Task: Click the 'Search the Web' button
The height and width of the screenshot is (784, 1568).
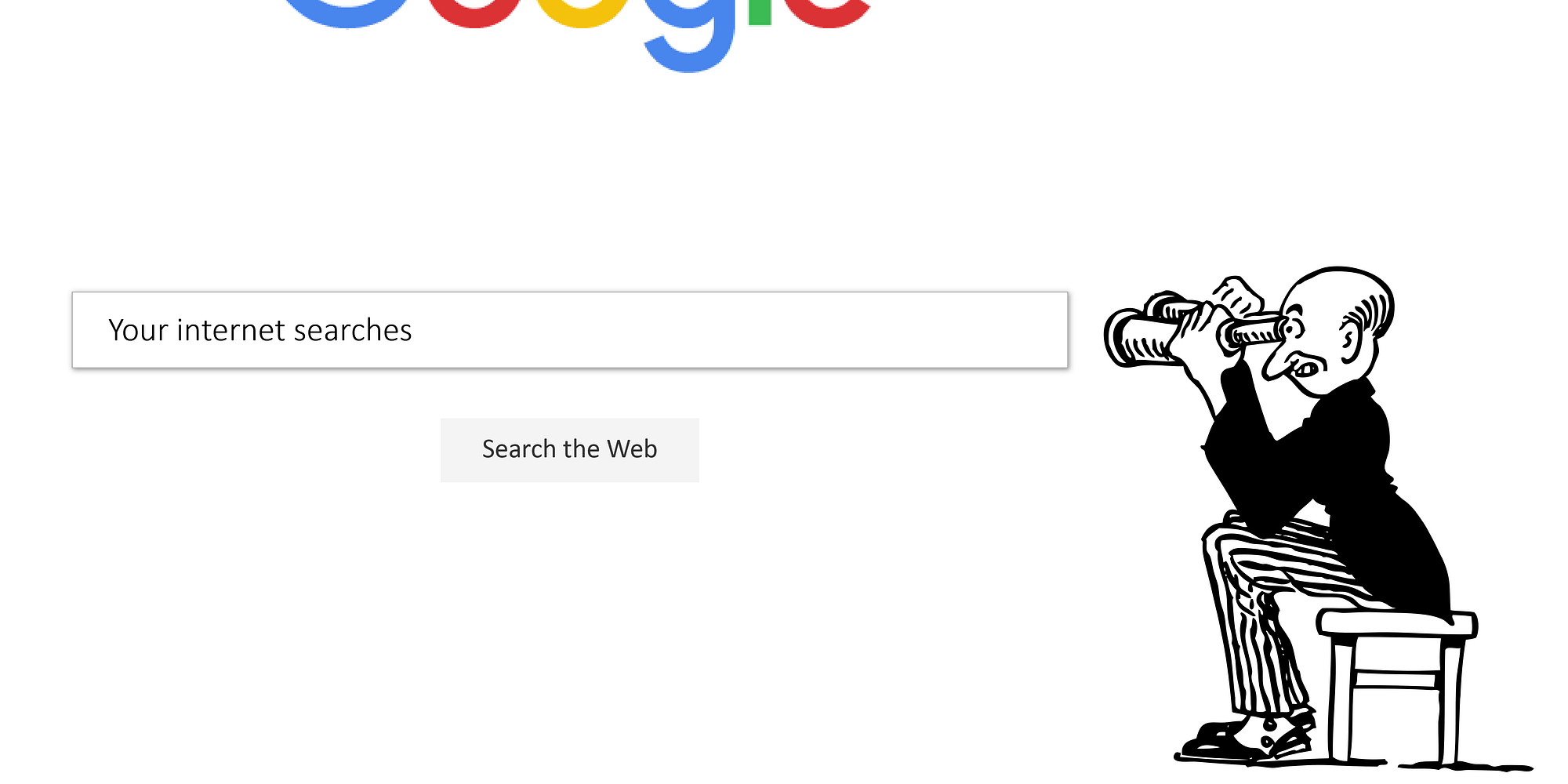Action: (570, 450)
